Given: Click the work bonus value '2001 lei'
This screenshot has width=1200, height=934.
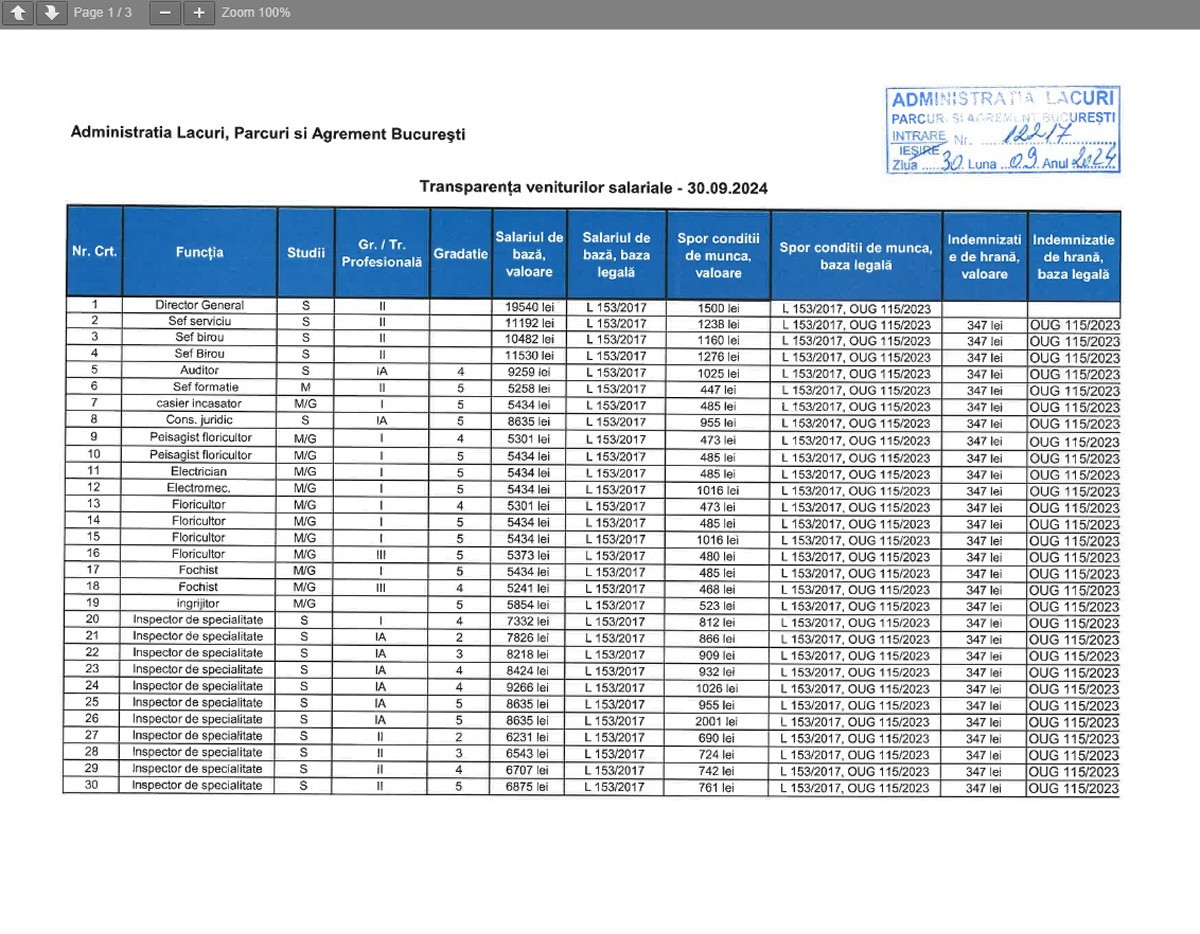Looking at the screenshot, I should [x=718, y=721].
